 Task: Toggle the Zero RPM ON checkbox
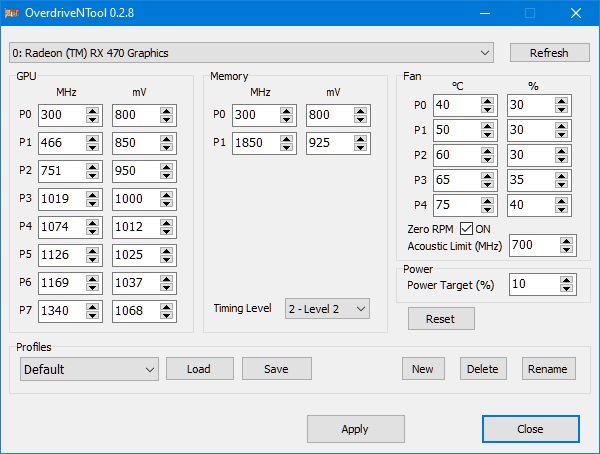(x=466, y=229)
